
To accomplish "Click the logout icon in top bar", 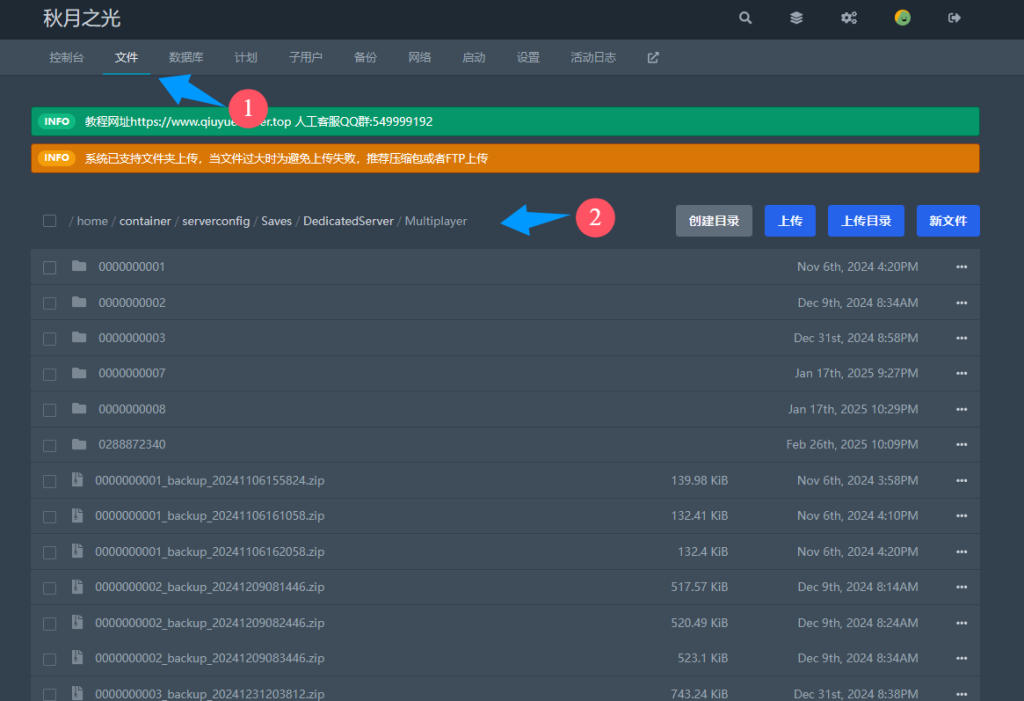I will [954, 18].
